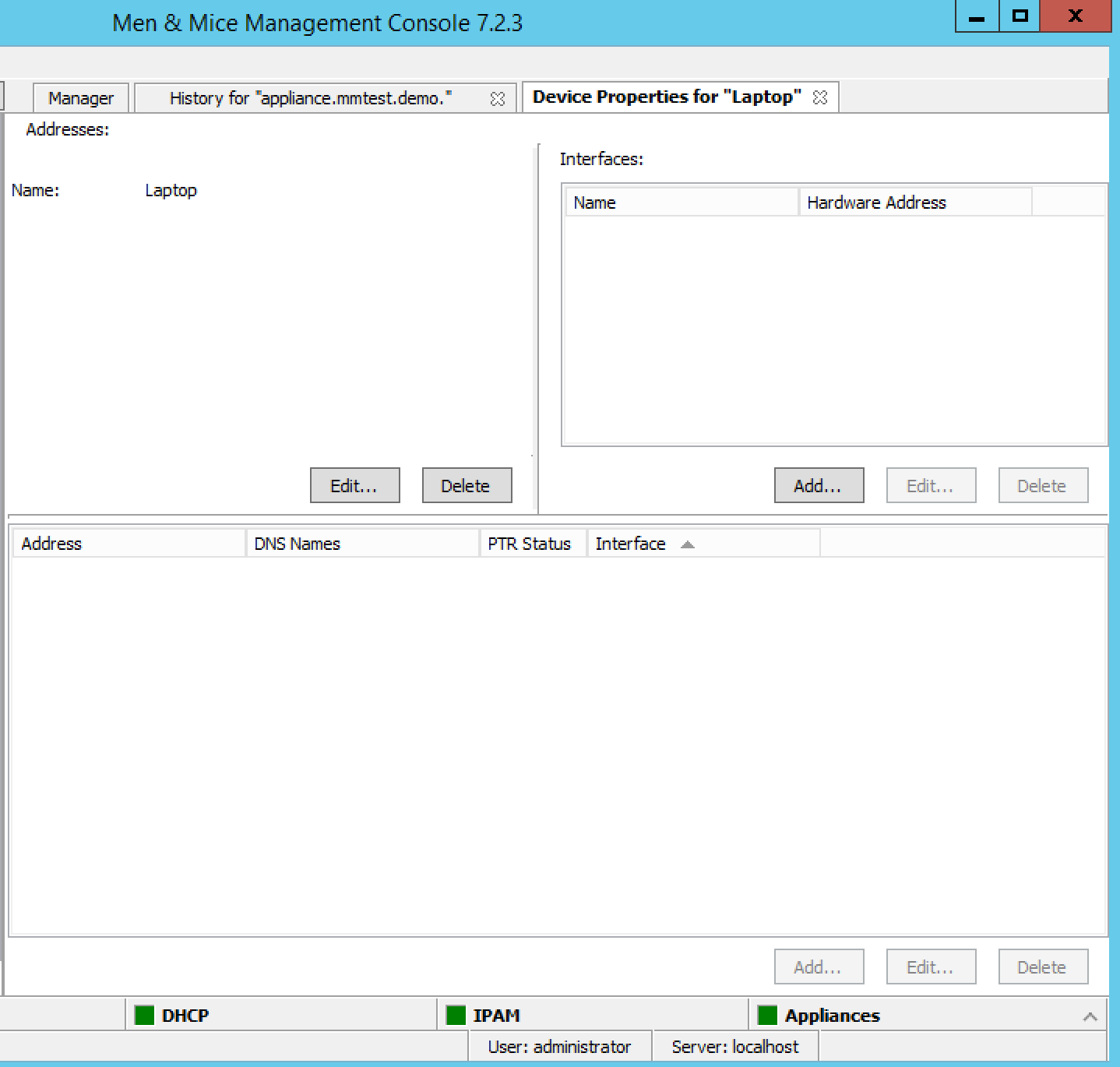Toggle sort arrow on the Interface column
This screenshot has height=1067, width=1120.
point(687,544)
